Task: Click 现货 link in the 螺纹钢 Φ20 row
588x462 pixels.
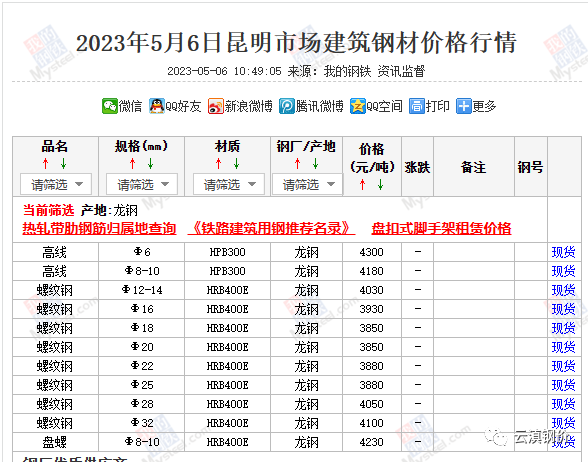Action: pos(563,347)
